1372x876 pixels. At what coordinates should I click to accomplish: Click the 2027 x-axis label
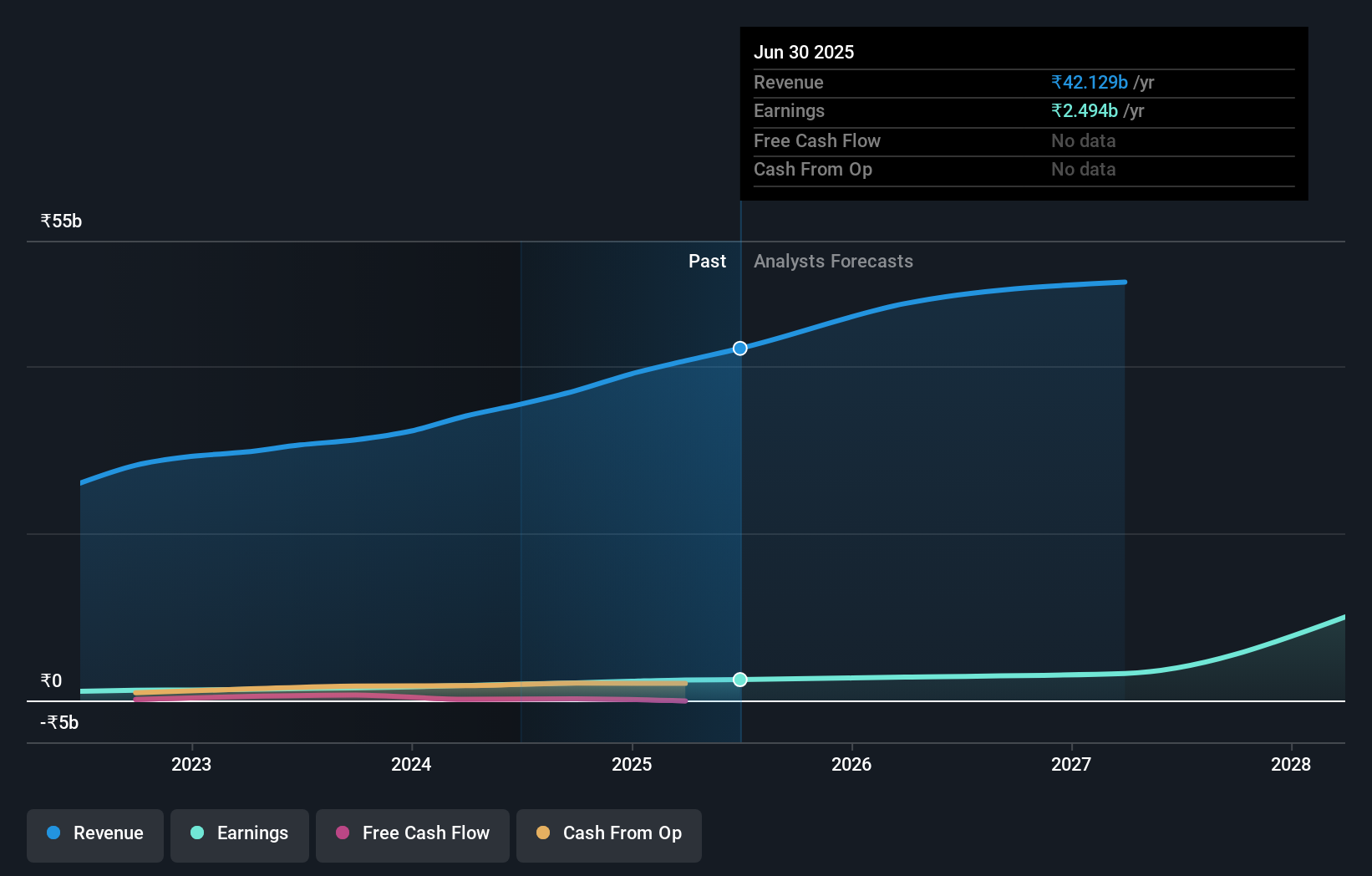point(1071,764)
